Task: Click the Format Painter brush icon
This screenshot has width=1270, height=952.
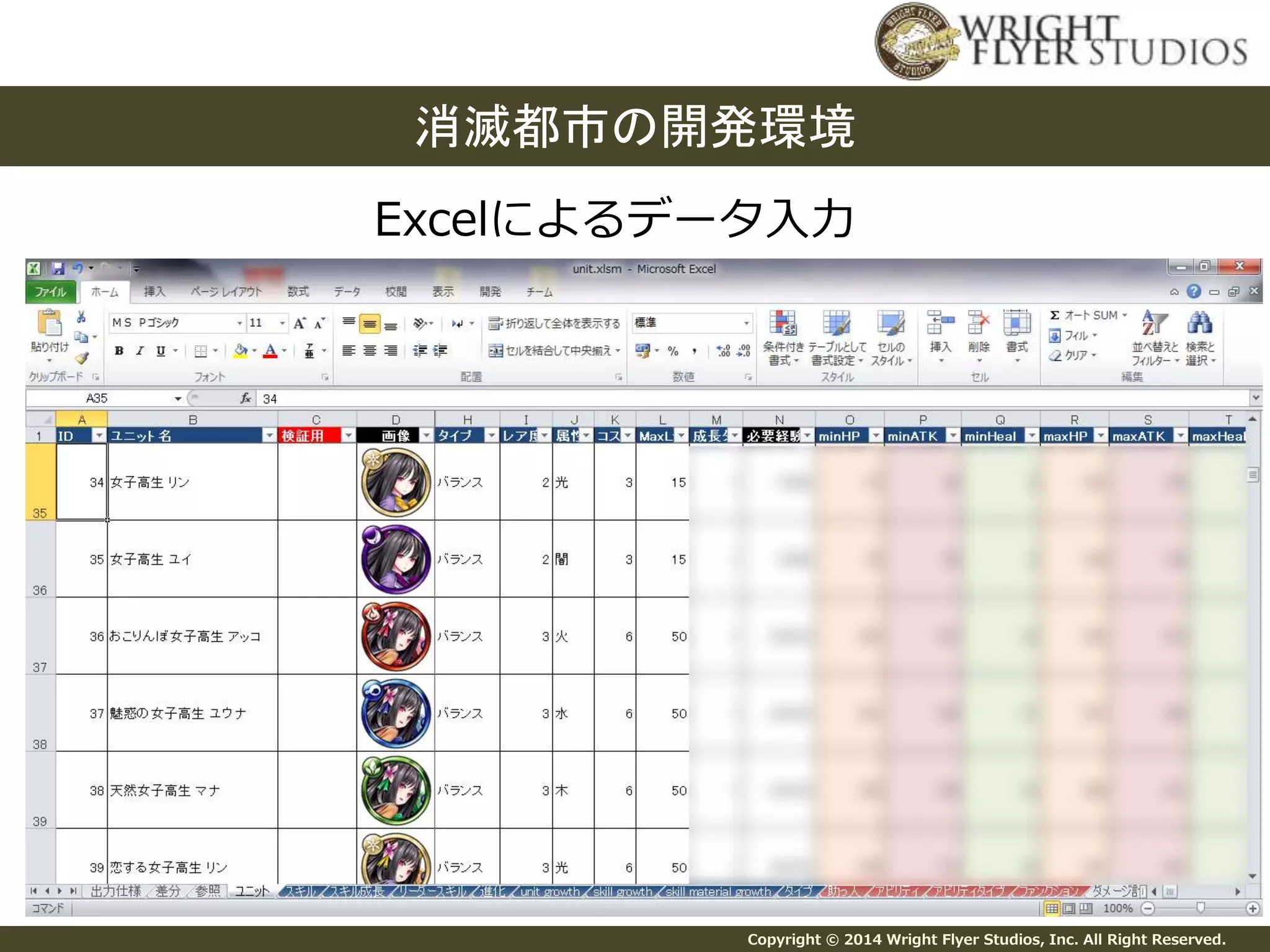Action: click(x=81, y=358)
